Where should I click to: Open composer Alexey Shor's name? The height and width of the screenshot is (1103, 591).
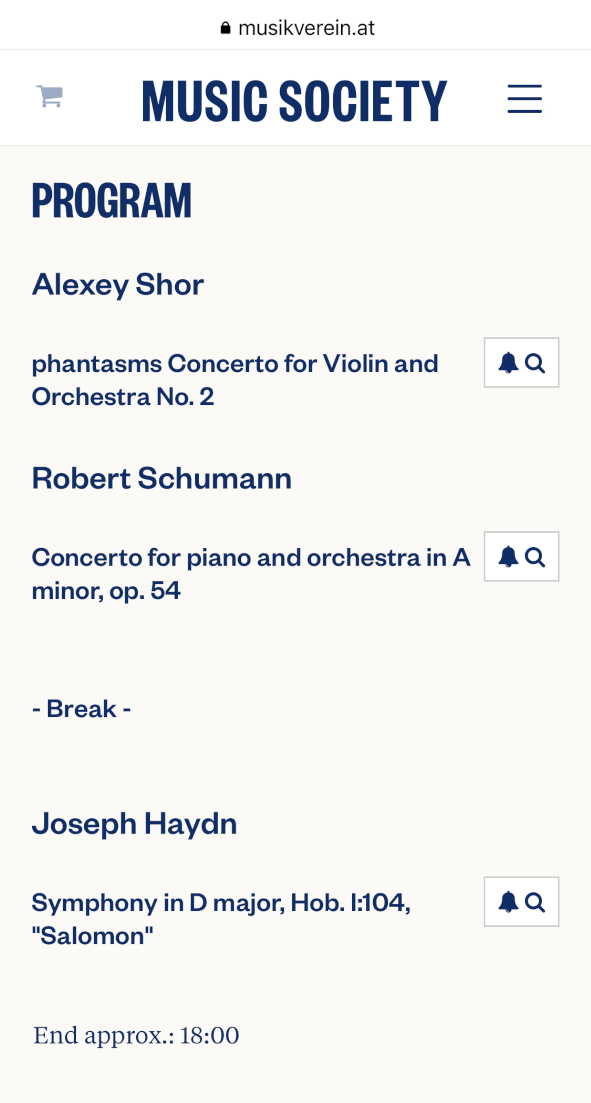(x=118, y=285)
